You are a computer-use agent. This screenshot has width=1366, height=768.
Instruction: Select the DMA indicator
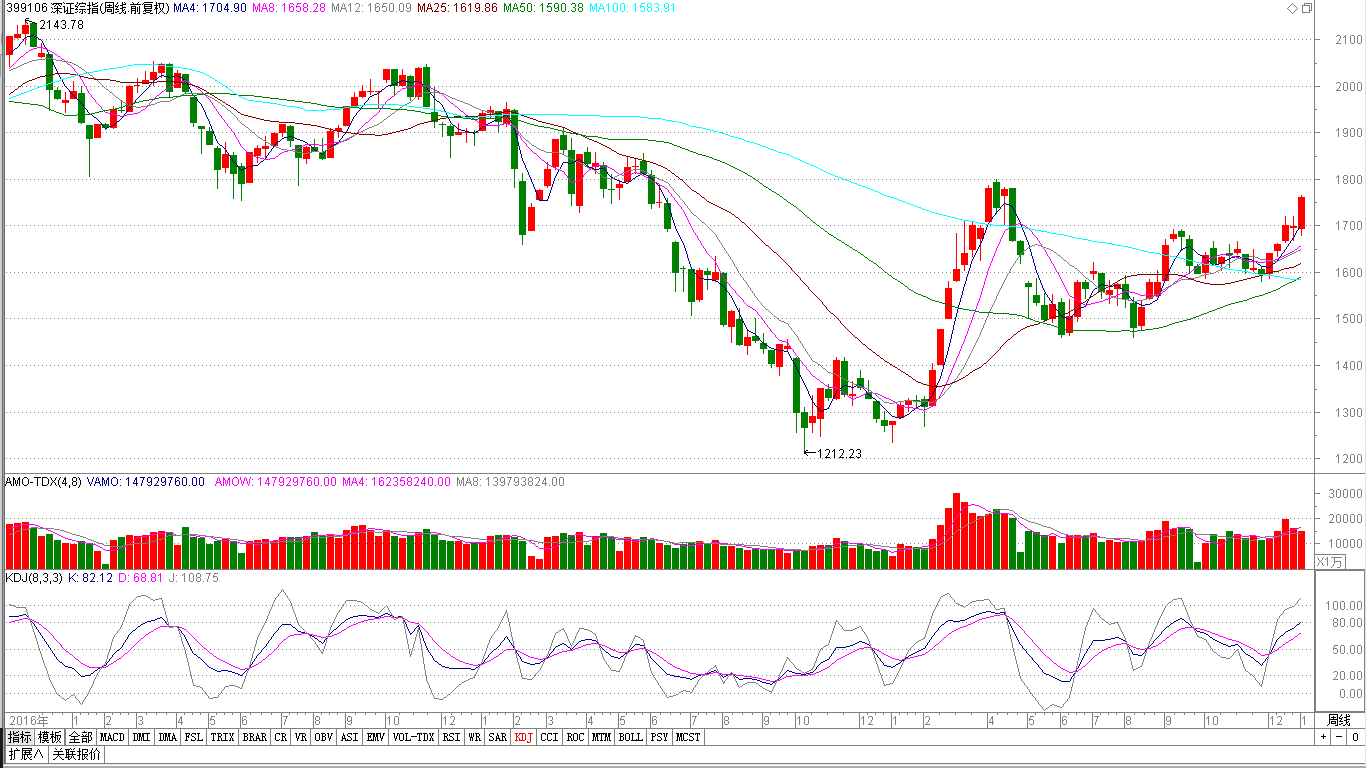point(168,737)
